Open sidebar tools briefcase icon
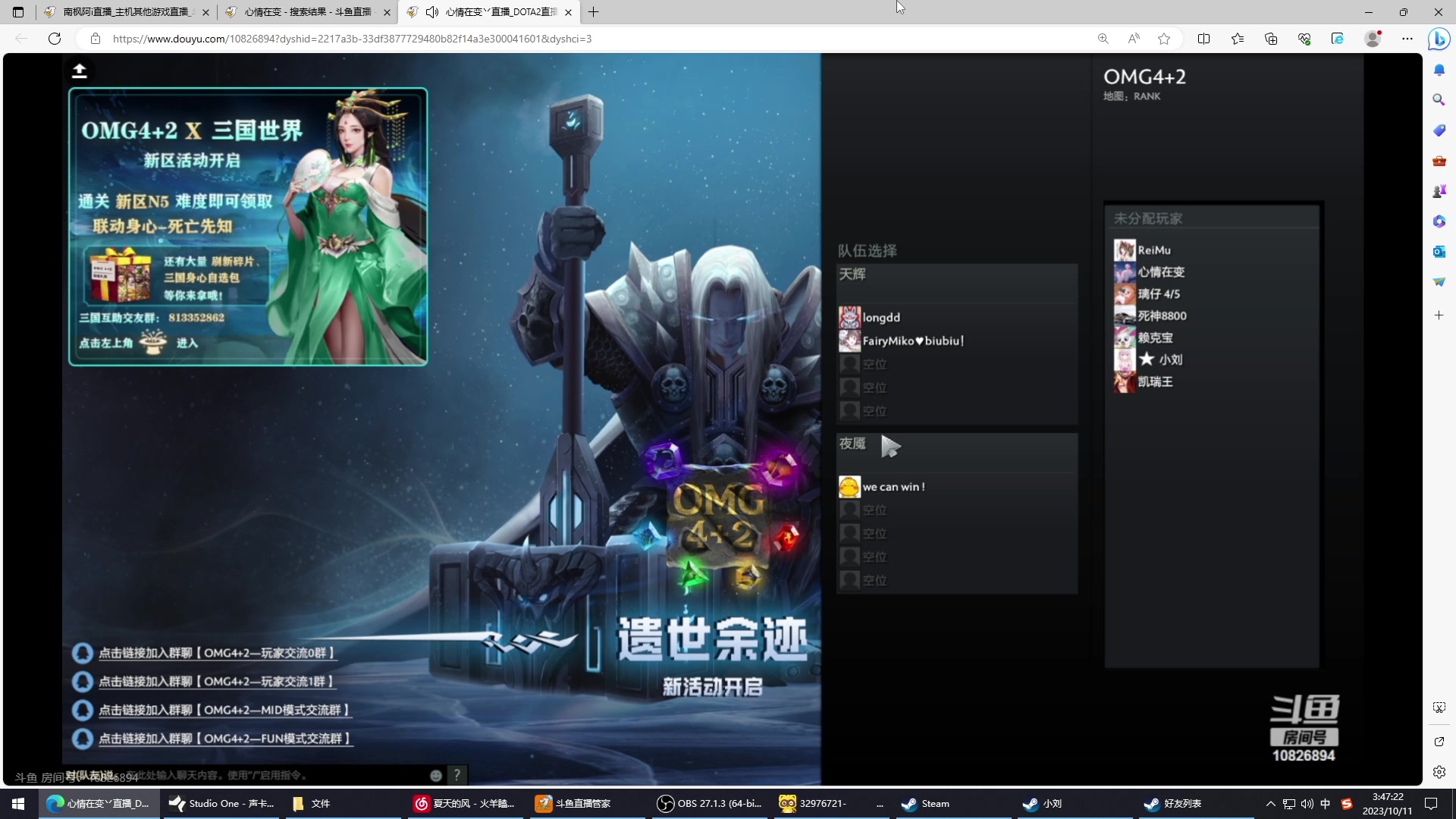The height and width of the screenshot is (819, 1456). (x=1439, y=161)
